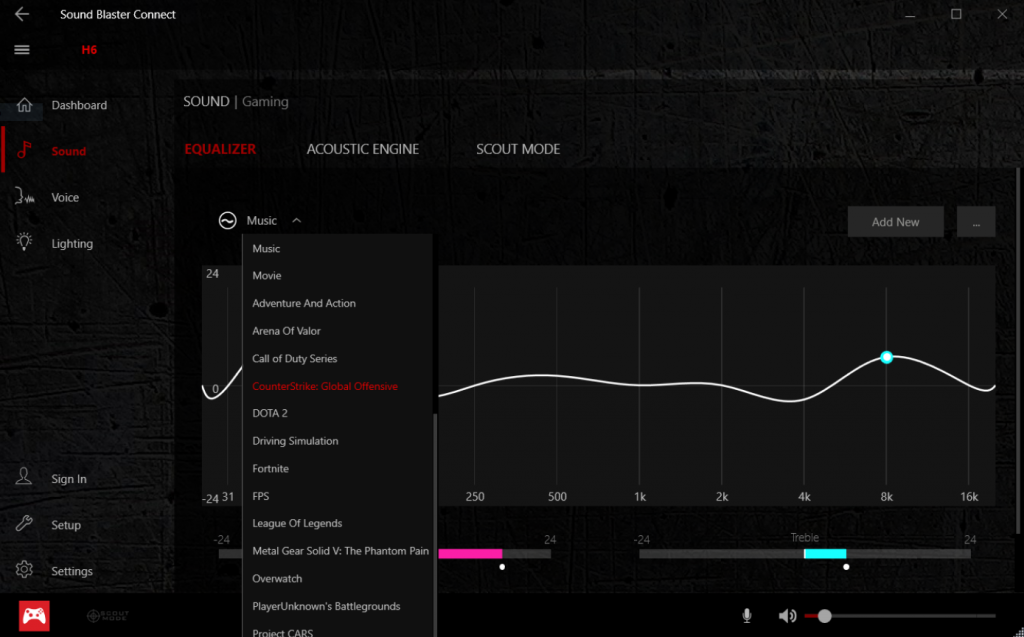
Task: Click the main panel vertical scrollbar
Action: point(1019,351)
